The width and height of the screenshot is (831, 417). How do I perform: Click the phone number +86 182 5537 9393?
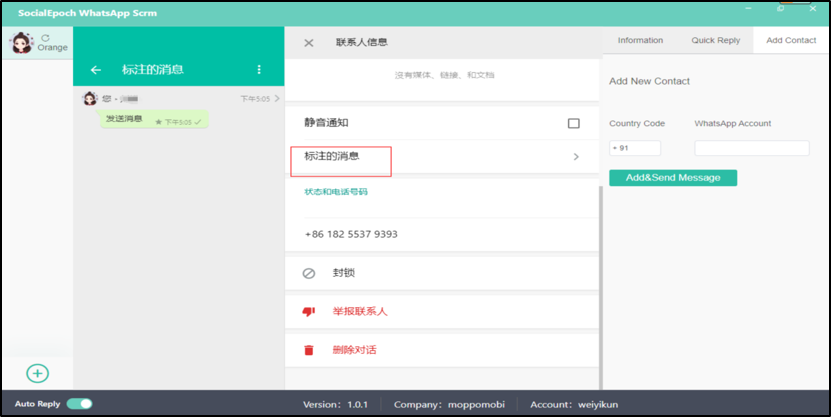click(351, 234)
